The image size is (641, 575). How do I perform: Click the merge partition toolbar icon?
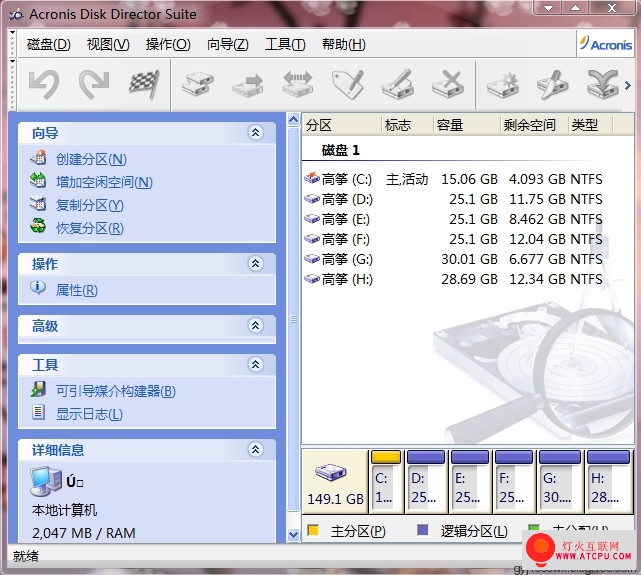click(x=603, y=85)
